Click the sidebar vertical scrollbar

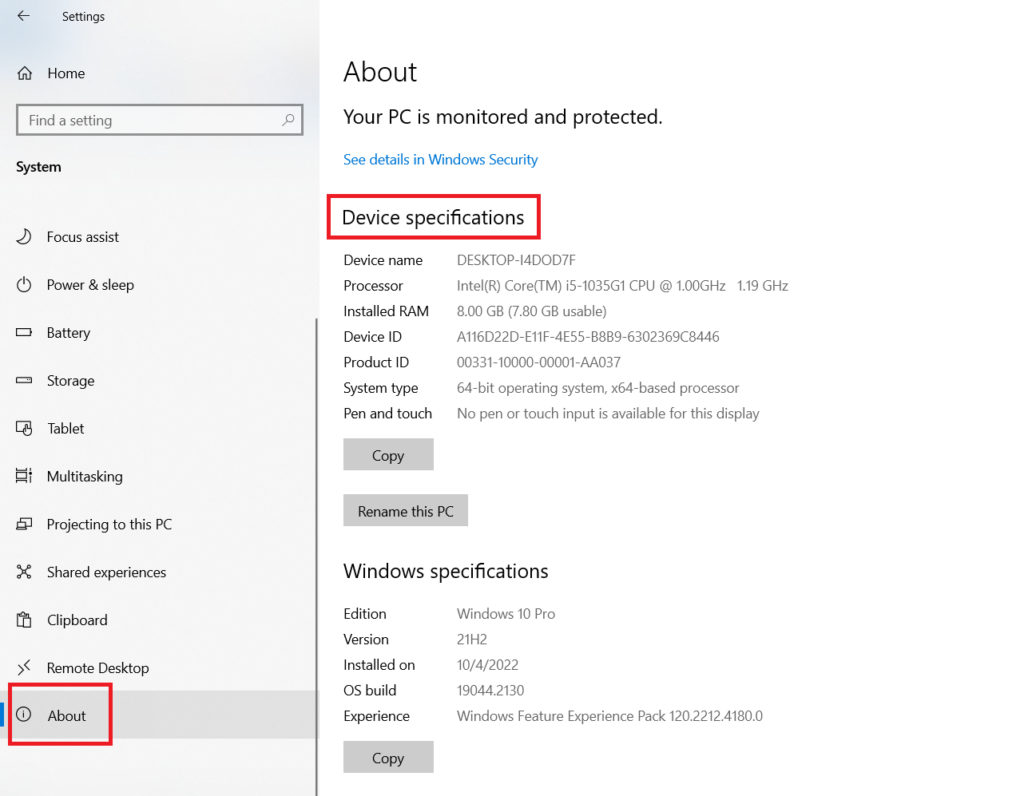pyautogui.click(x=317, y=555)
